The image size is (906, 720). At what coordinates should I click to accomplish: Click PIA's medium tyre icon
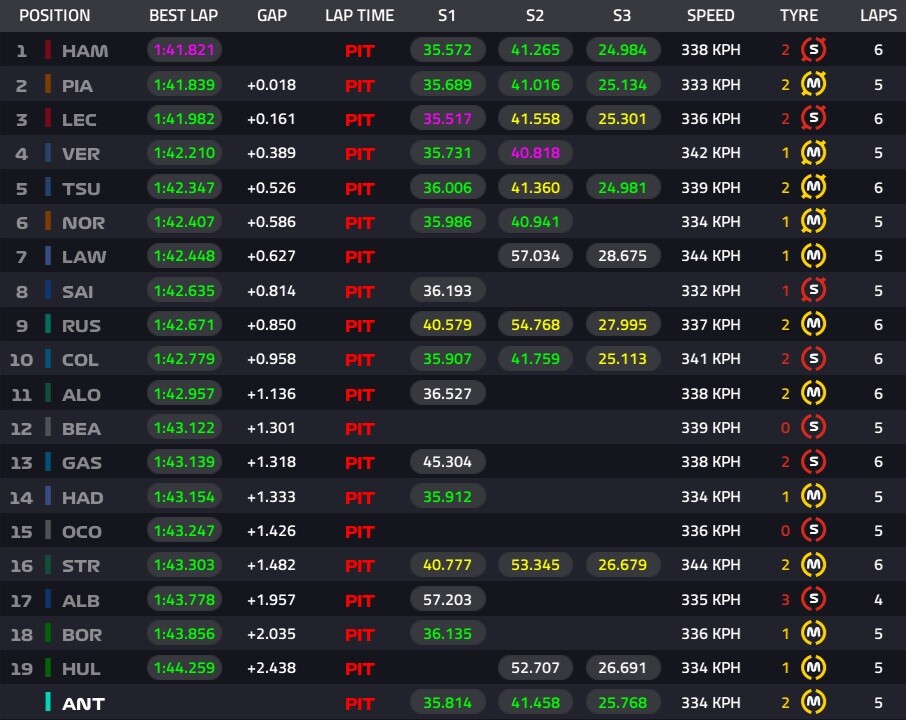[x=813, y=84]
